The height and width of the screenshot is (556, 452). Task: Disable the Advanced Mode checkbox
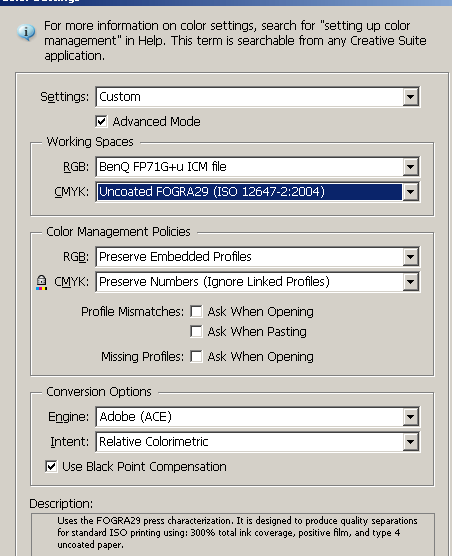(x=101, y=121)
